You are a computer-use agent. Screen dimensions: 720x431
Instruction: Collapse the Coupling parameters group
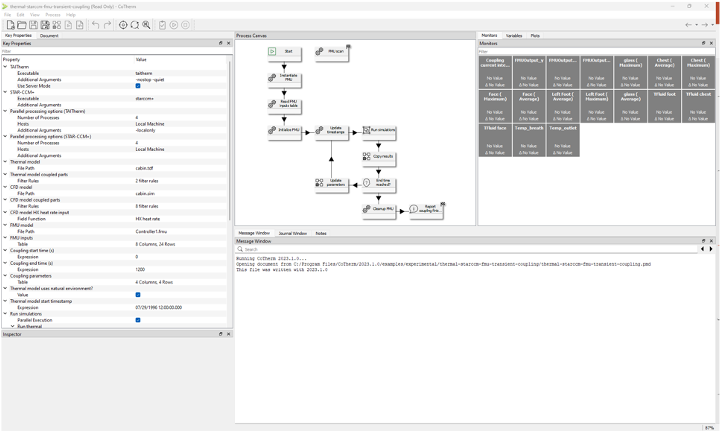pos(6,276)
